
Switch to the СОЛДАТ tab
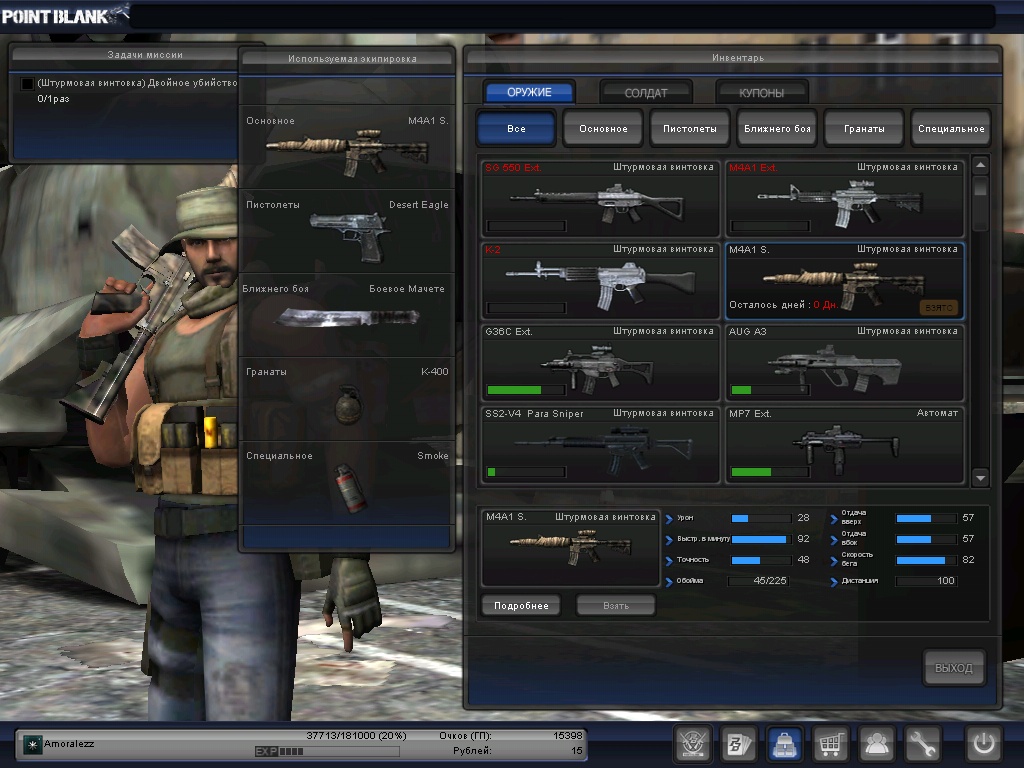[x=645, y=92]
